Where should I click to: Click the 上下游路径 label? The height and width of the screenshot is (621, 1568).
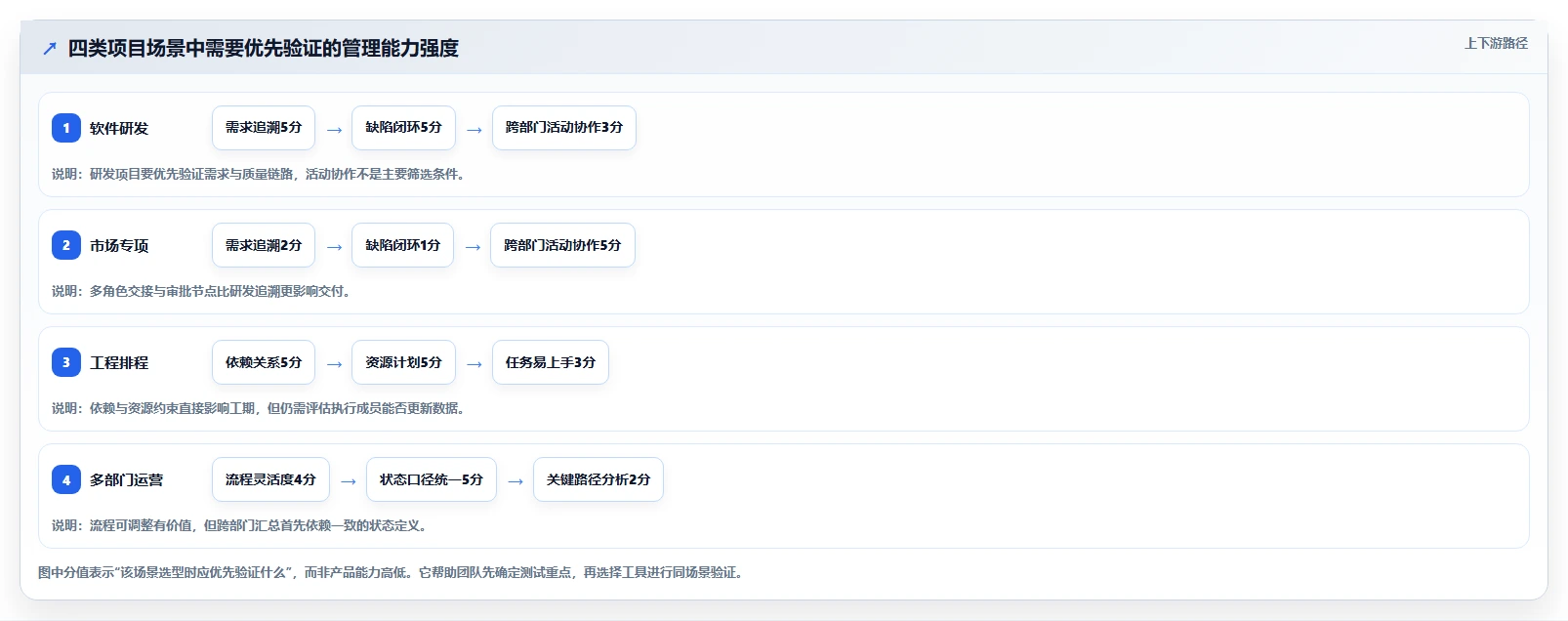coord(1496,43)
